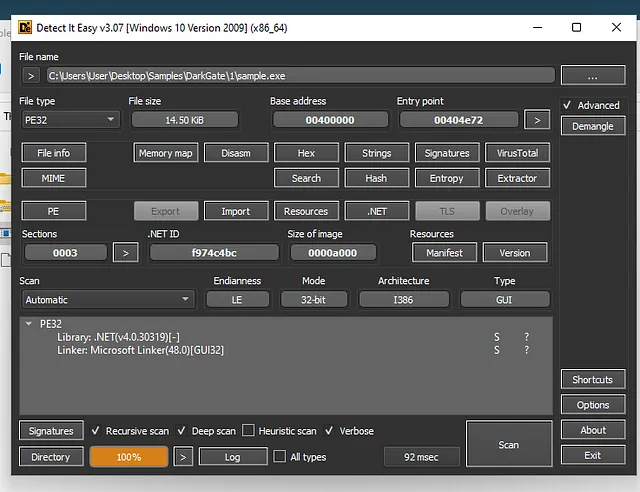Click the Architecture I386 value
Screen dimensions: 640x492
[x=403, y=300]
